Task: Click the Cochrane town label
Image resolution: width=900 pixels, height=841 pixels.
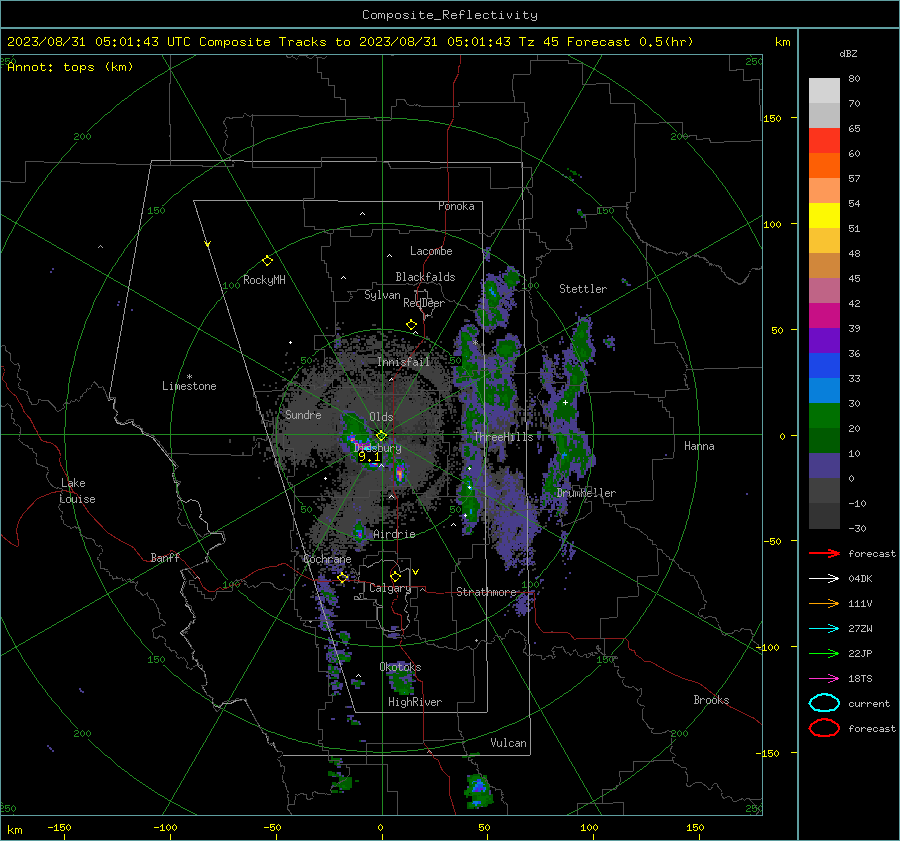Action: point(327,559)
